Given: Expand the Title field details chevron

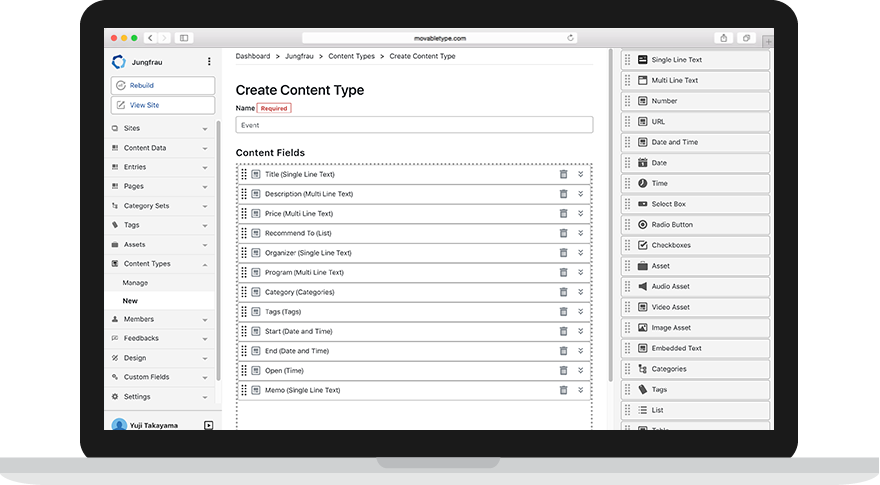Looking at the screenshot, I should click(x=581, y=174).
